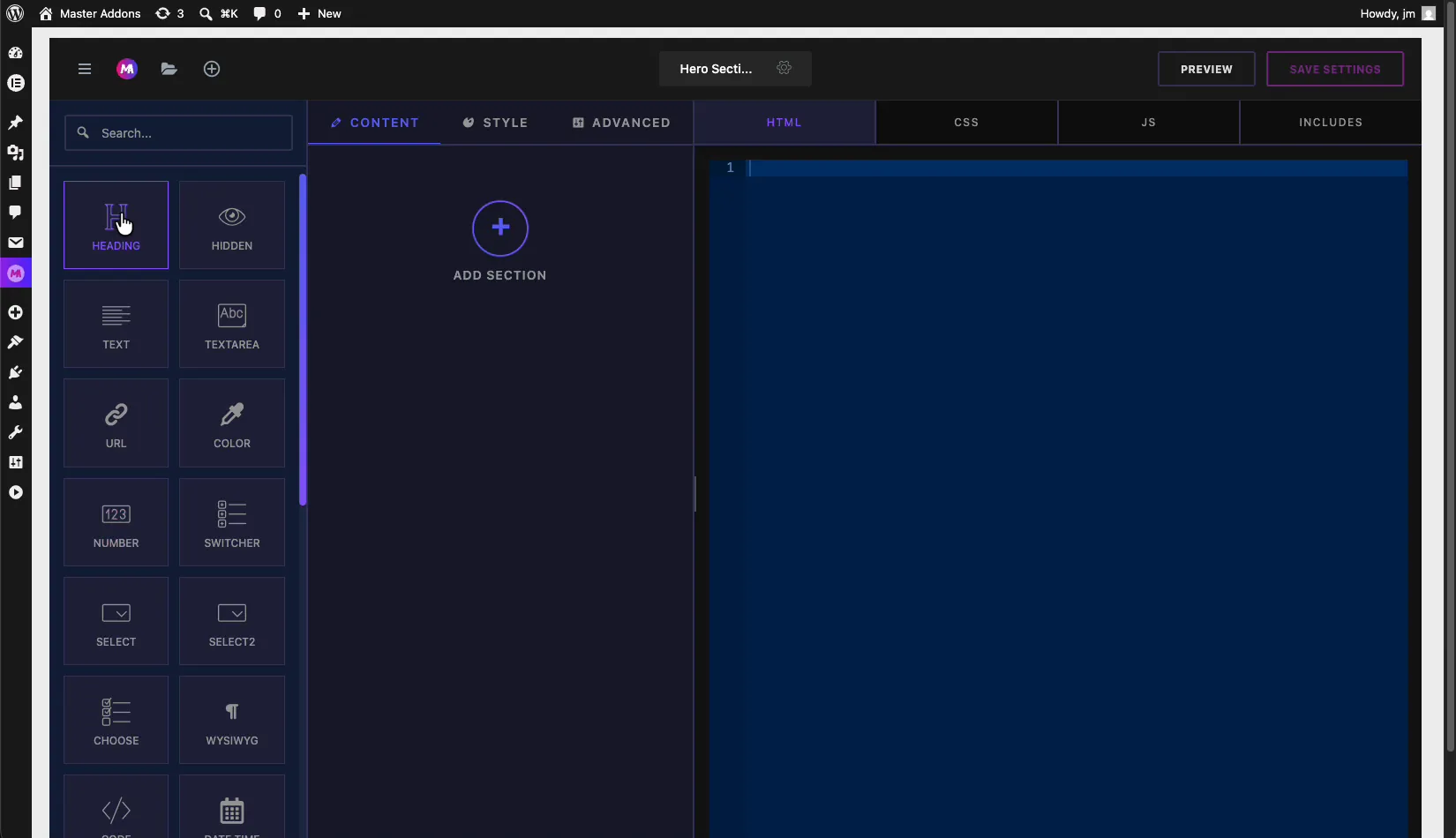Add the Code control
This screenshot has height=838, width=1456.
[116, 807]
